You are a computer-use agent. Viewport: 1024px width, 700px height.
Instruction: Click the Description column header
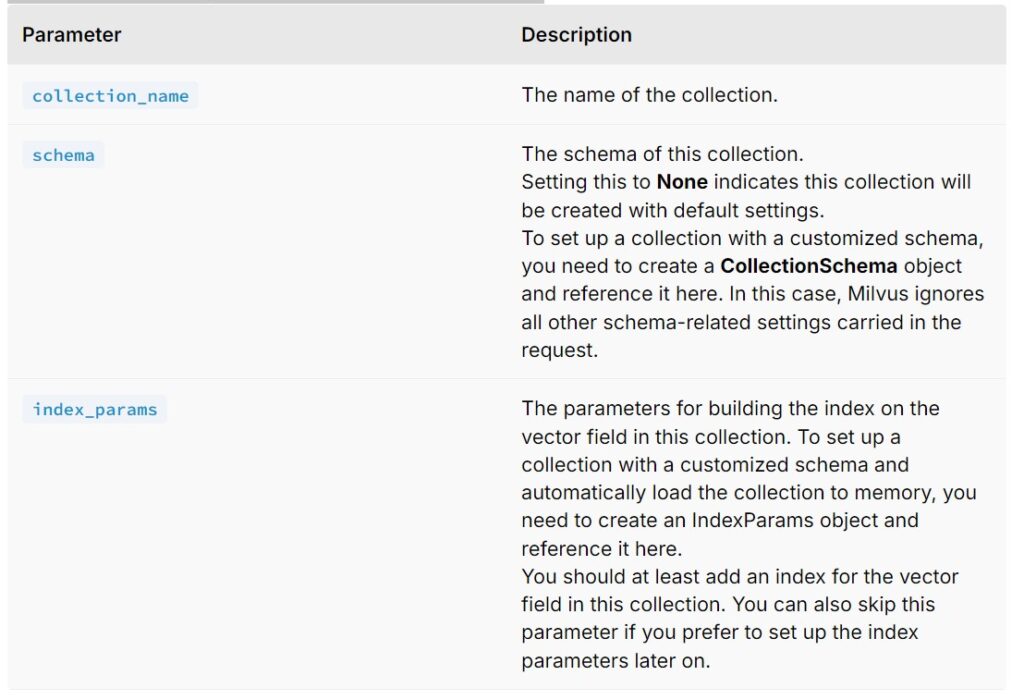click(x=576, y=35)
